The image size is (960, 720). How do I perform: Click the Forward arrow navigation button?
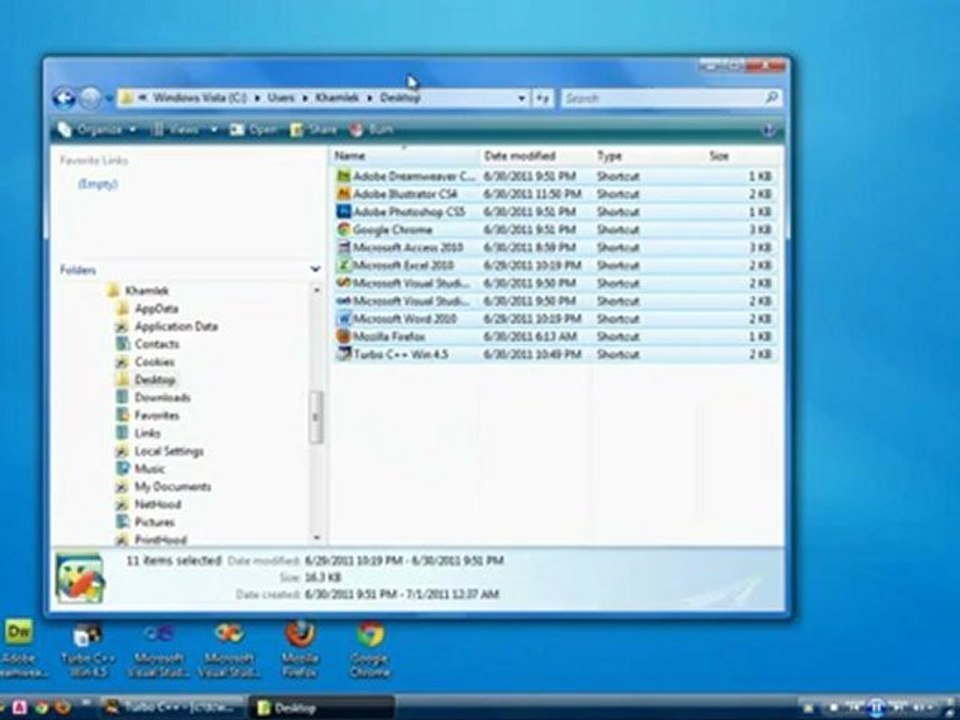[x=91, y=98]
